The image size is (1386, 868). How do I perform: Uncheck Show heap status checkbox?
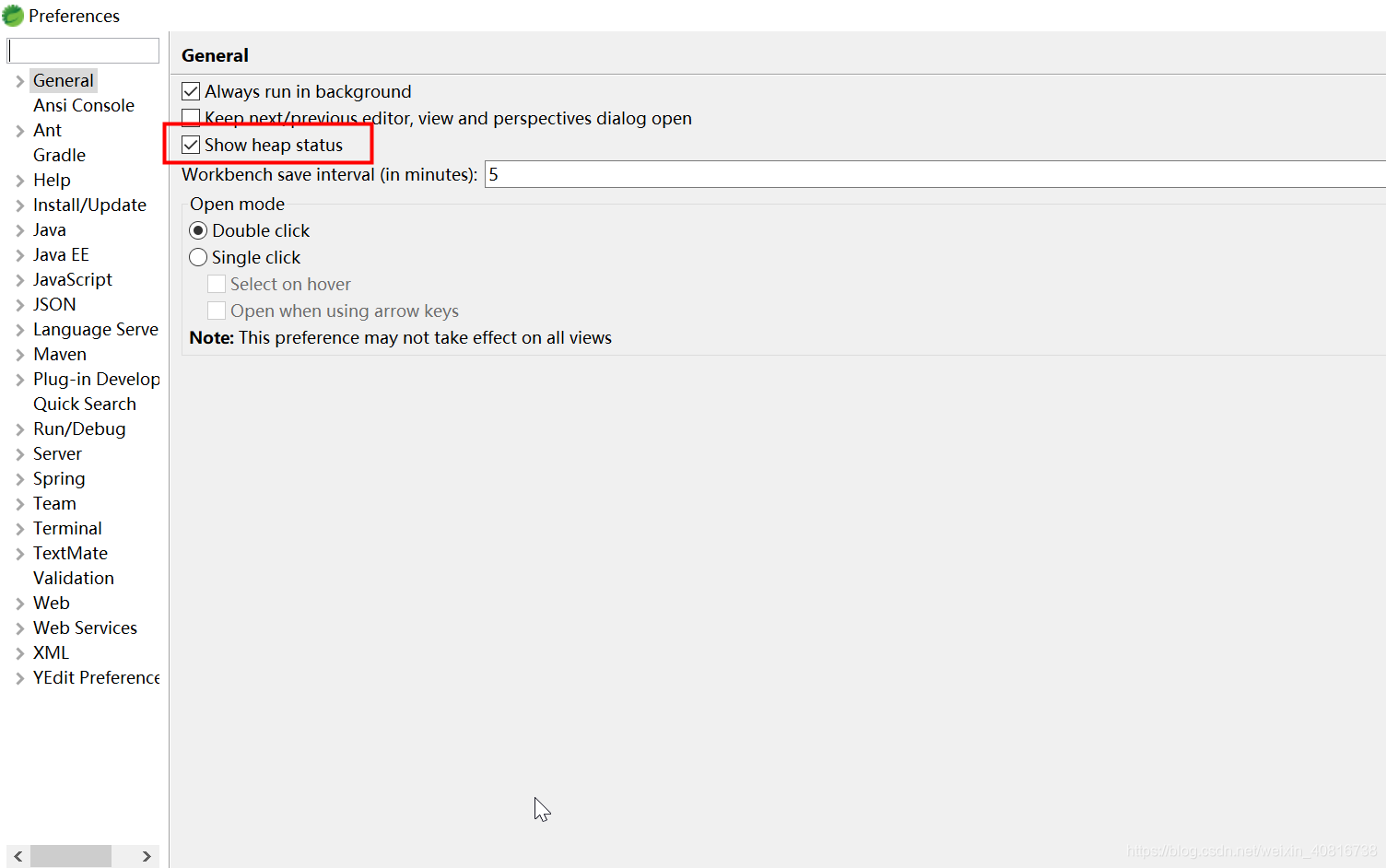point(191,145)
